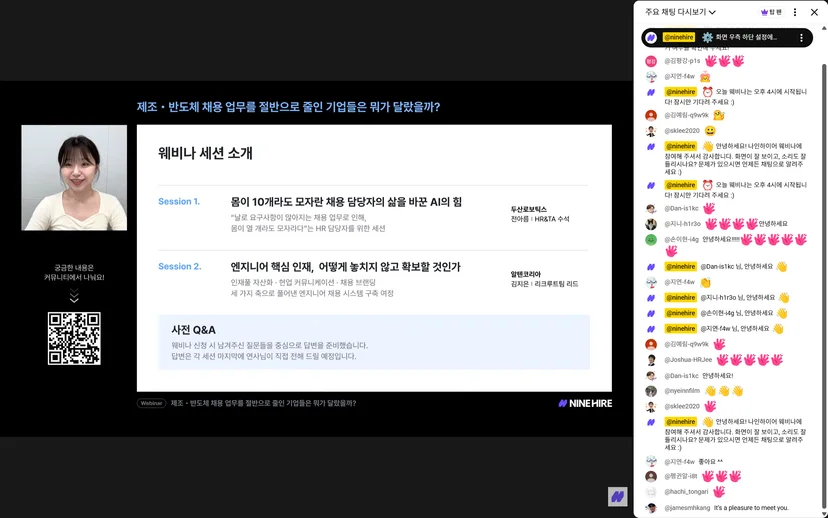Click the avatar of @hachi_tongari
This screenshot has width=828, height=518.
point(651,492)
